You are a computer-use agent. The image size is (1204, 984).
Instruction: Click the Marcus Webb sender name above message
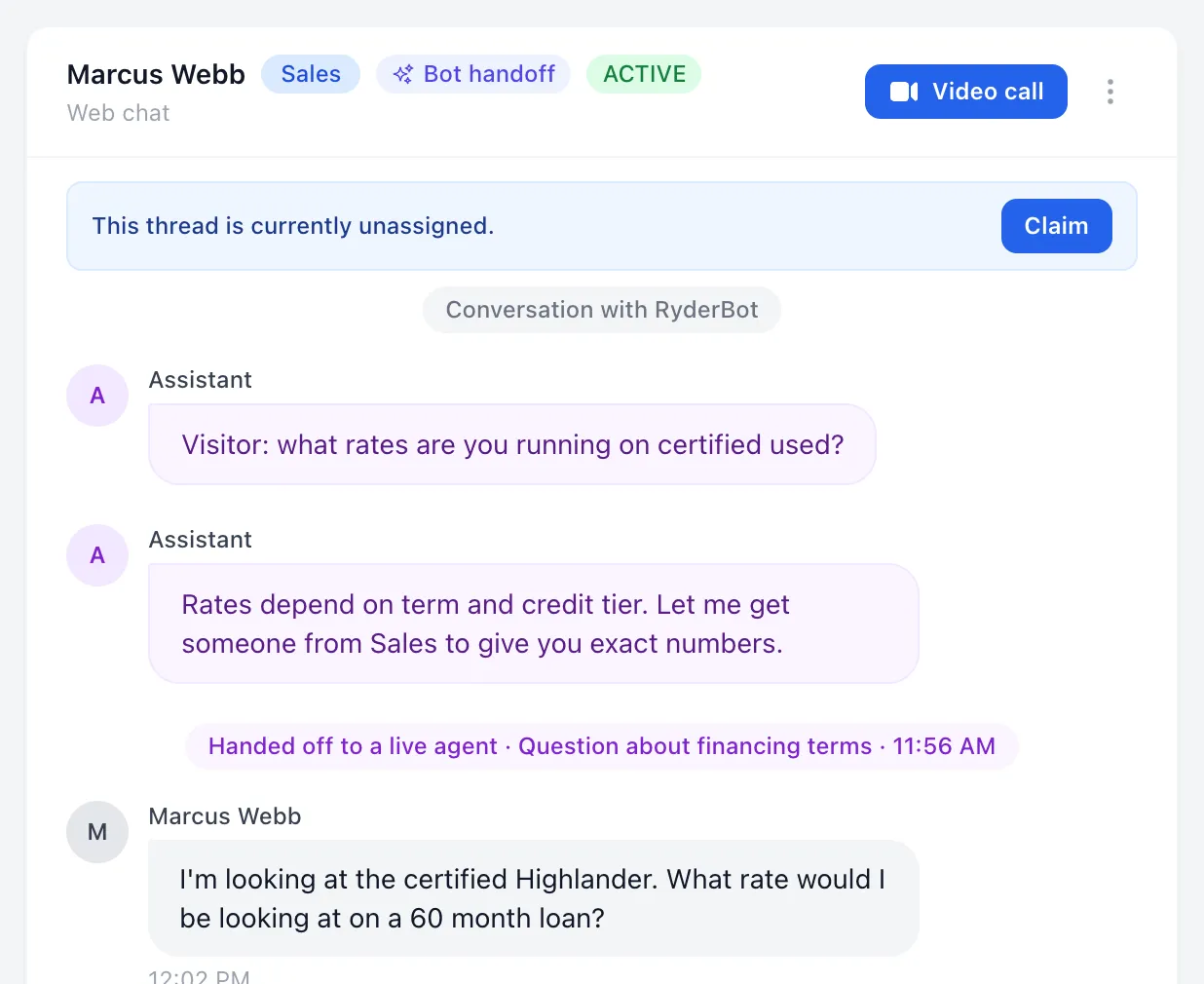[x=225, y=816]
